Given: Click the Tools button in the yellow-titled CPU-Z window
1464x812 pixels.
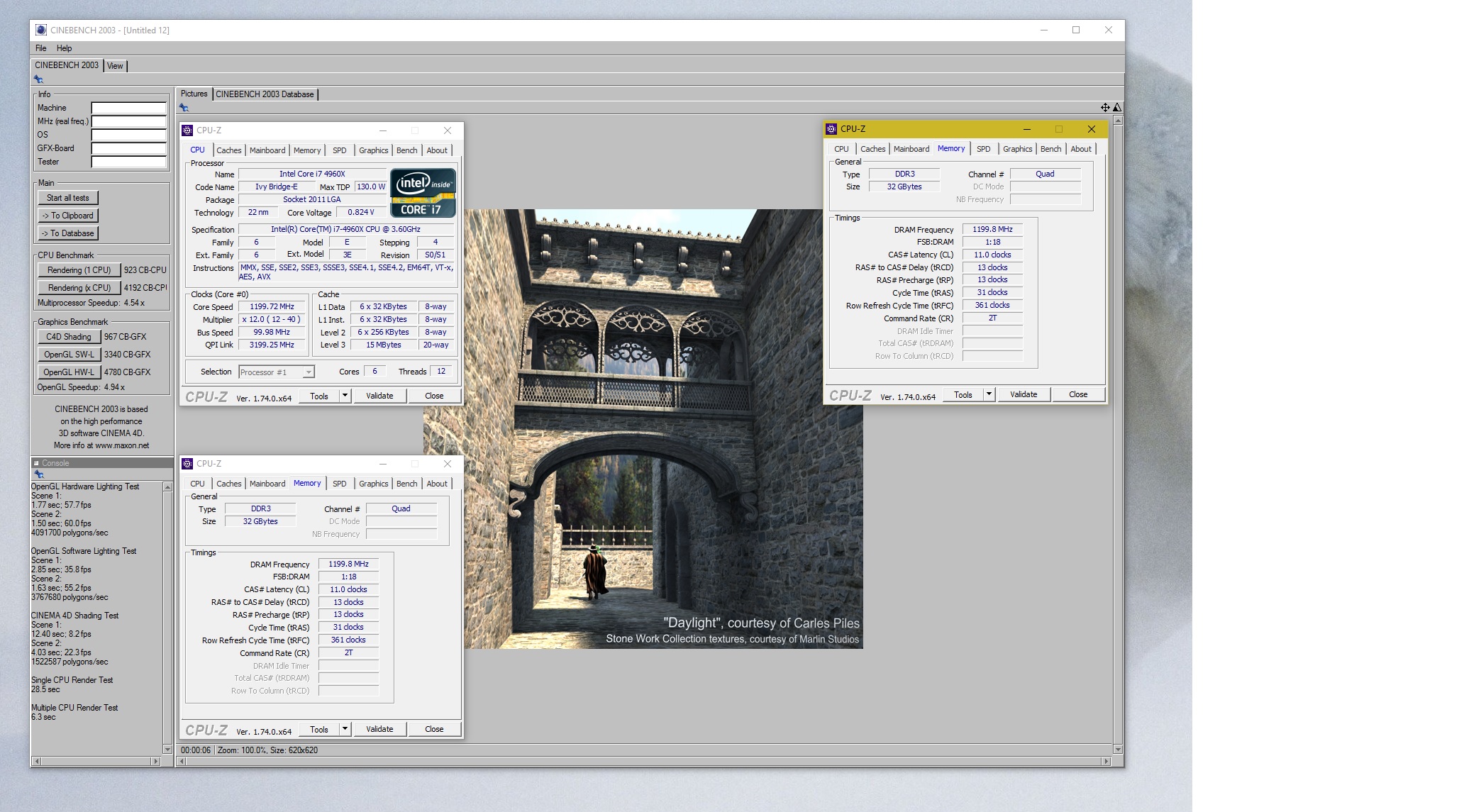Looking at the screenshot, I should pos(963,394).
